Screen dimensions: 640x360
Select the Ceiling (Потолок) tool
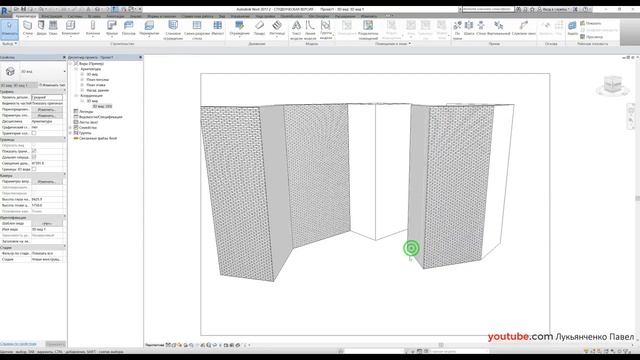tap(129, 28)
